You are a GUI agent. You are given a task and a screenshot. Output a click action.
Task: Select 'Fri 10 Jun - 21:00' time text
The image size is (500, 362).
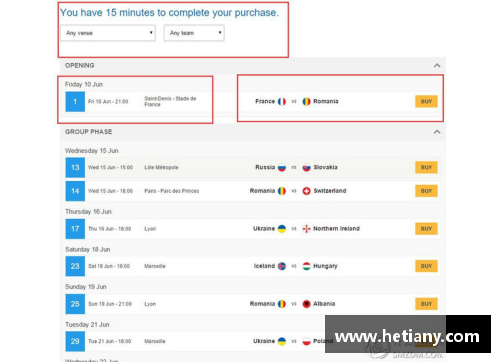click(108, 101)
